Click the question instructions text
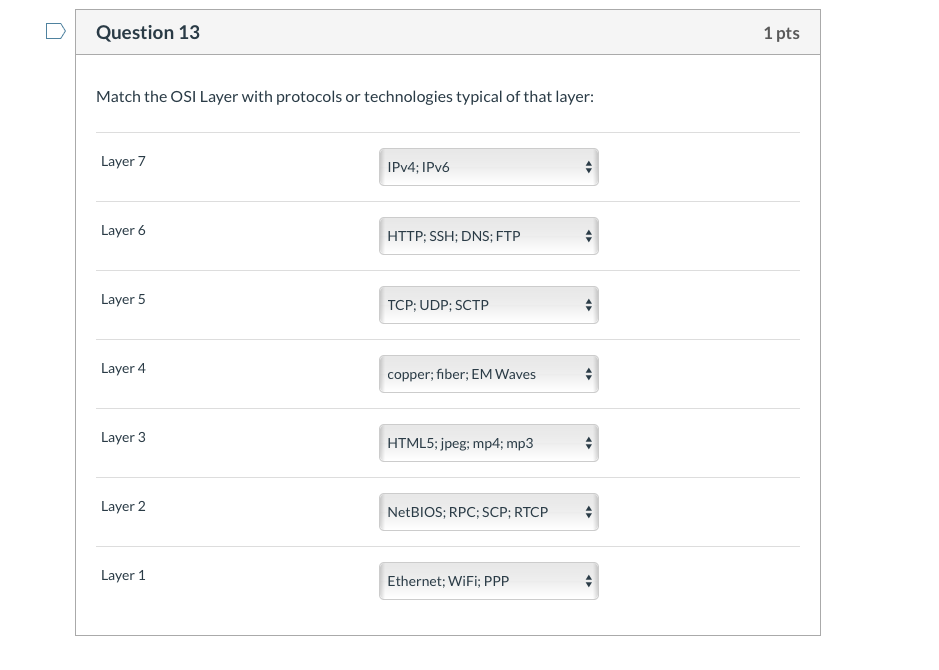The width and height of the screenshot is (939, 670). pyautogui.click(x=344, y=96)
